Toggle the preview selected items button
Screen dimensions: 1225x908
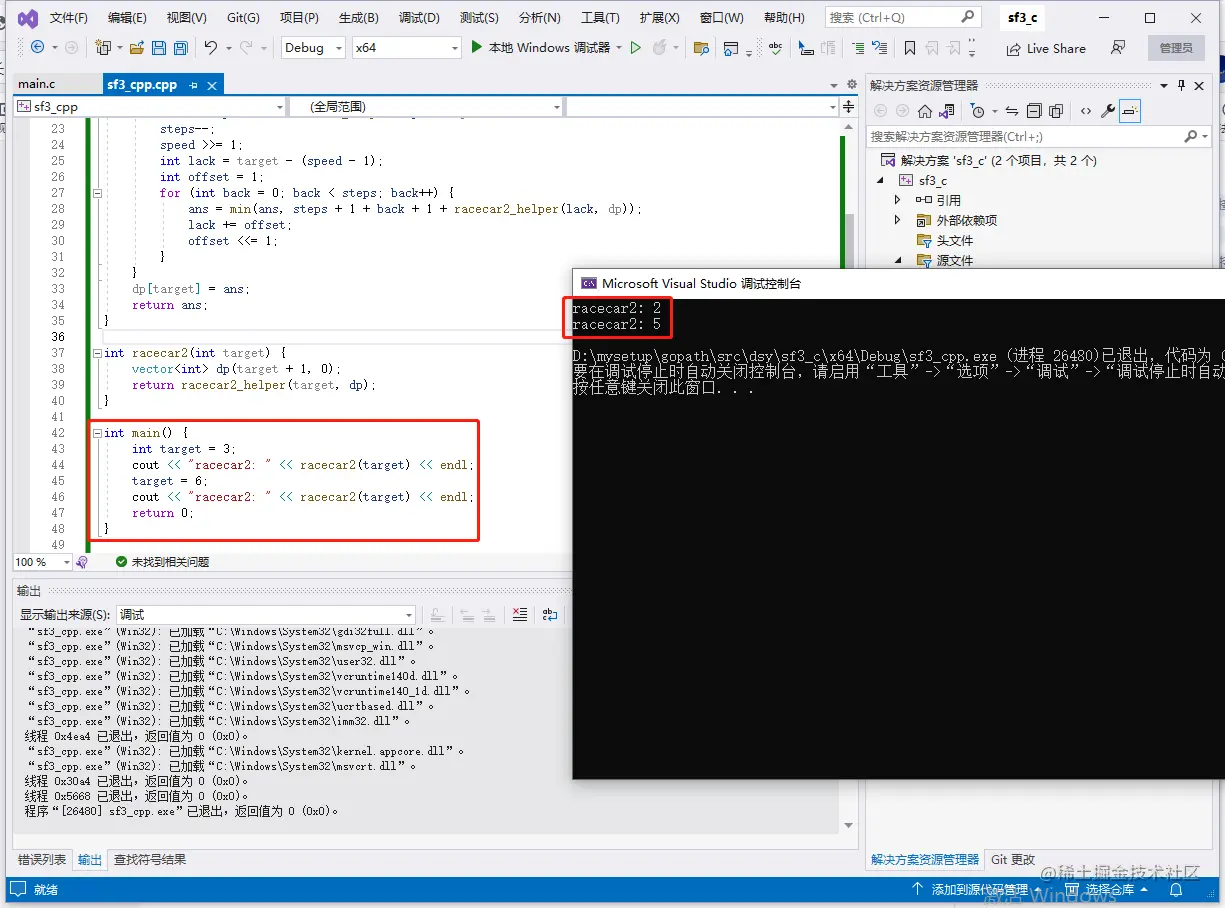pos(1130,111)
